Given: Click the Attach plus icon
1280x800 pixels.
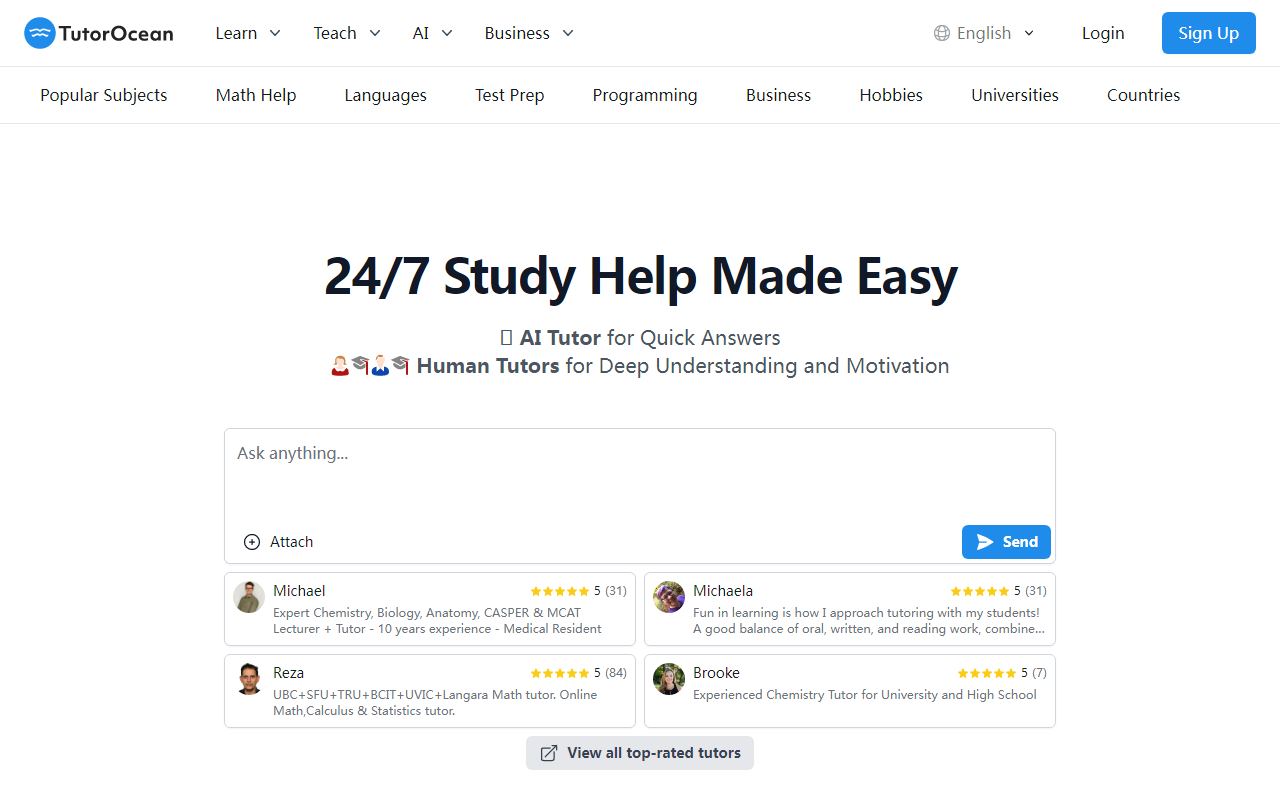Looking at the screenshot, I should pyautogui.click(x=252, y=542).
